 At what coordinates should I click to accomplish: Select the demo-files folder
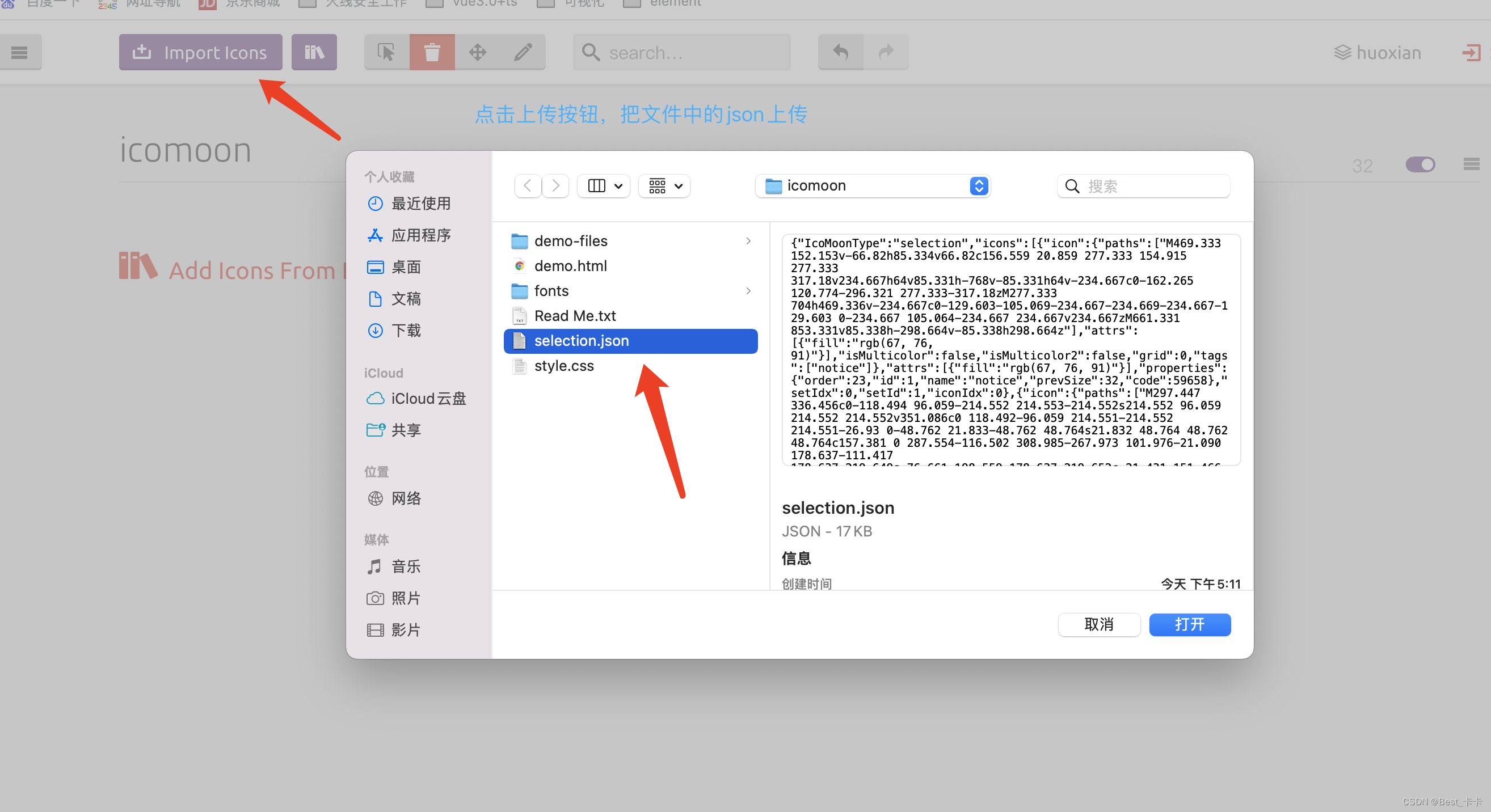coord(630,240)
